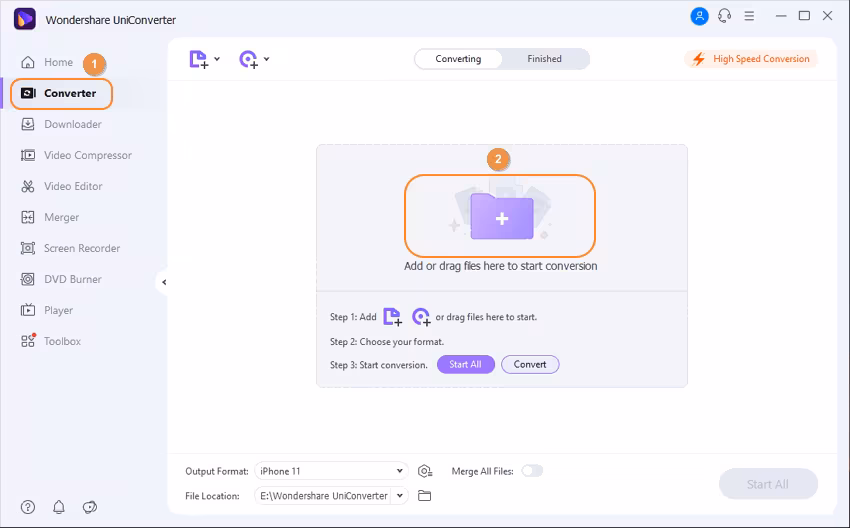Open Downloader in the sidebar
The height and width of the screenshot is (528, 850).
(x=61, y=124)
